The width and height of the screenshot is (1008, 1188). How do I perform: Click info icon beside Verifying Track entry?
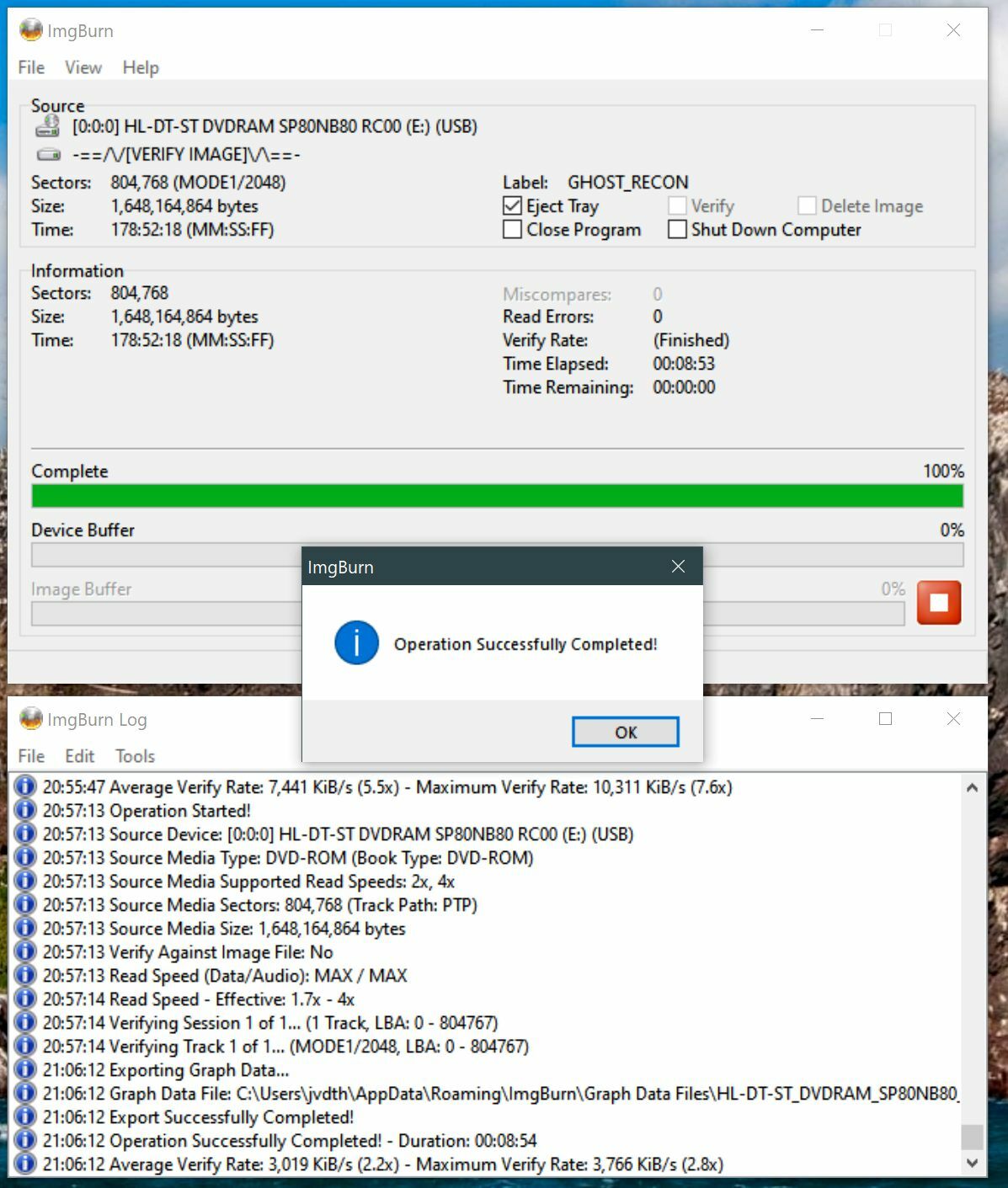pyautogui.click(x=25, y=1046)
